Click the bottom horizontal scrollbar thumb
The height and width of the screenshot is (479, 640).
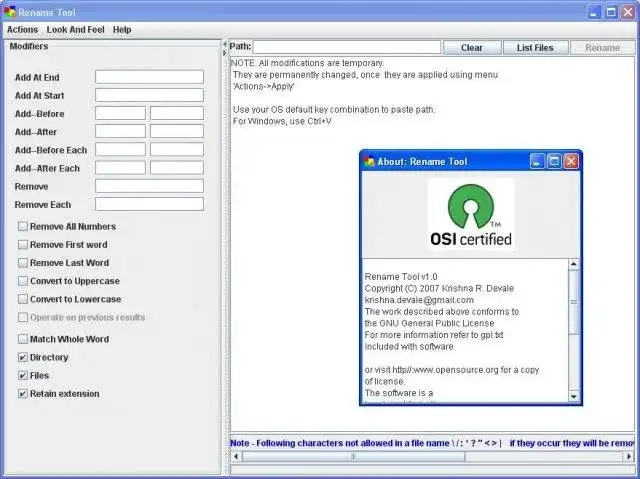tap(353, 457)
